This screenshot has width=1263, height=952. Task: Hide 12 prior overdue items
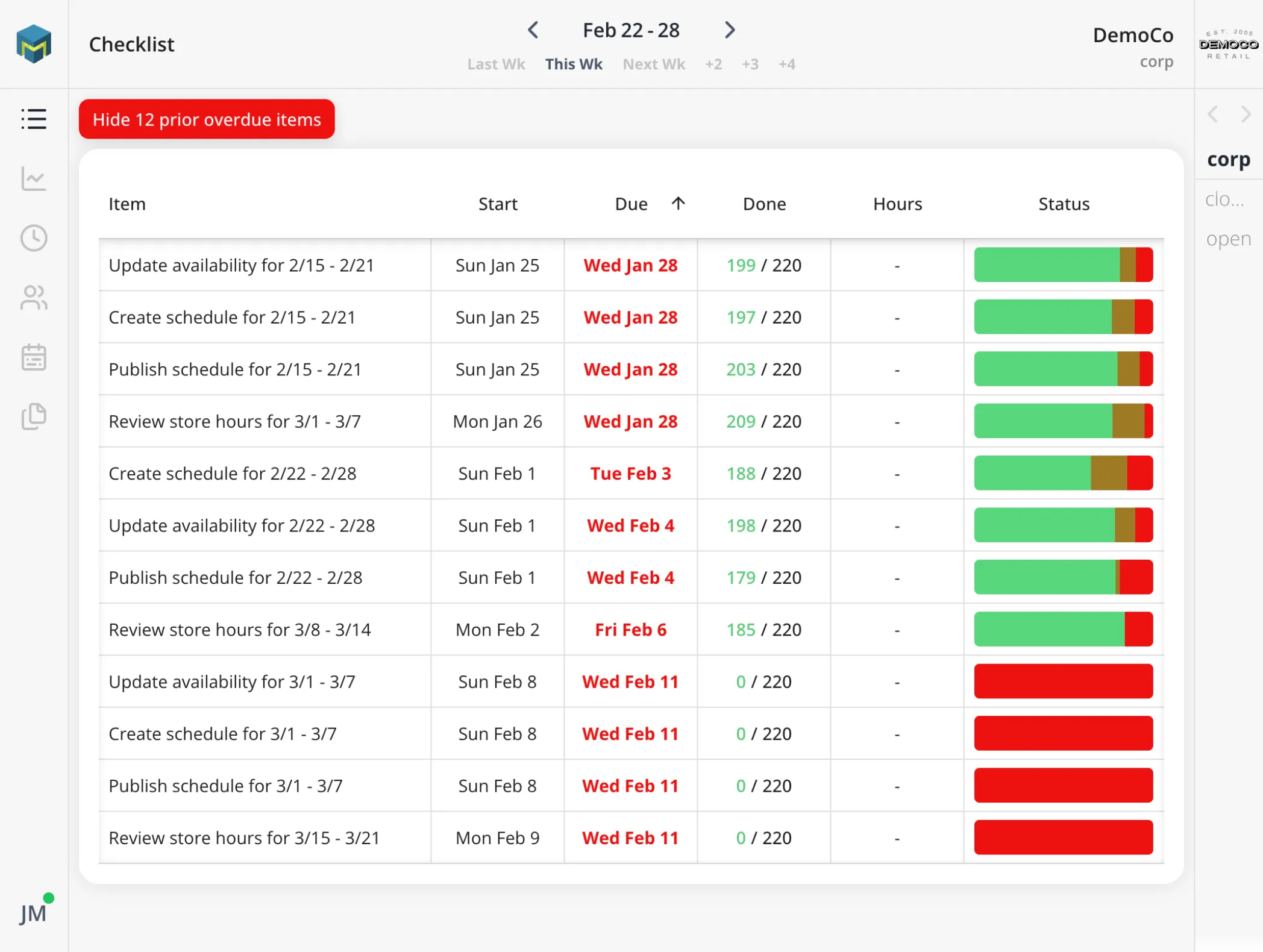207,119
